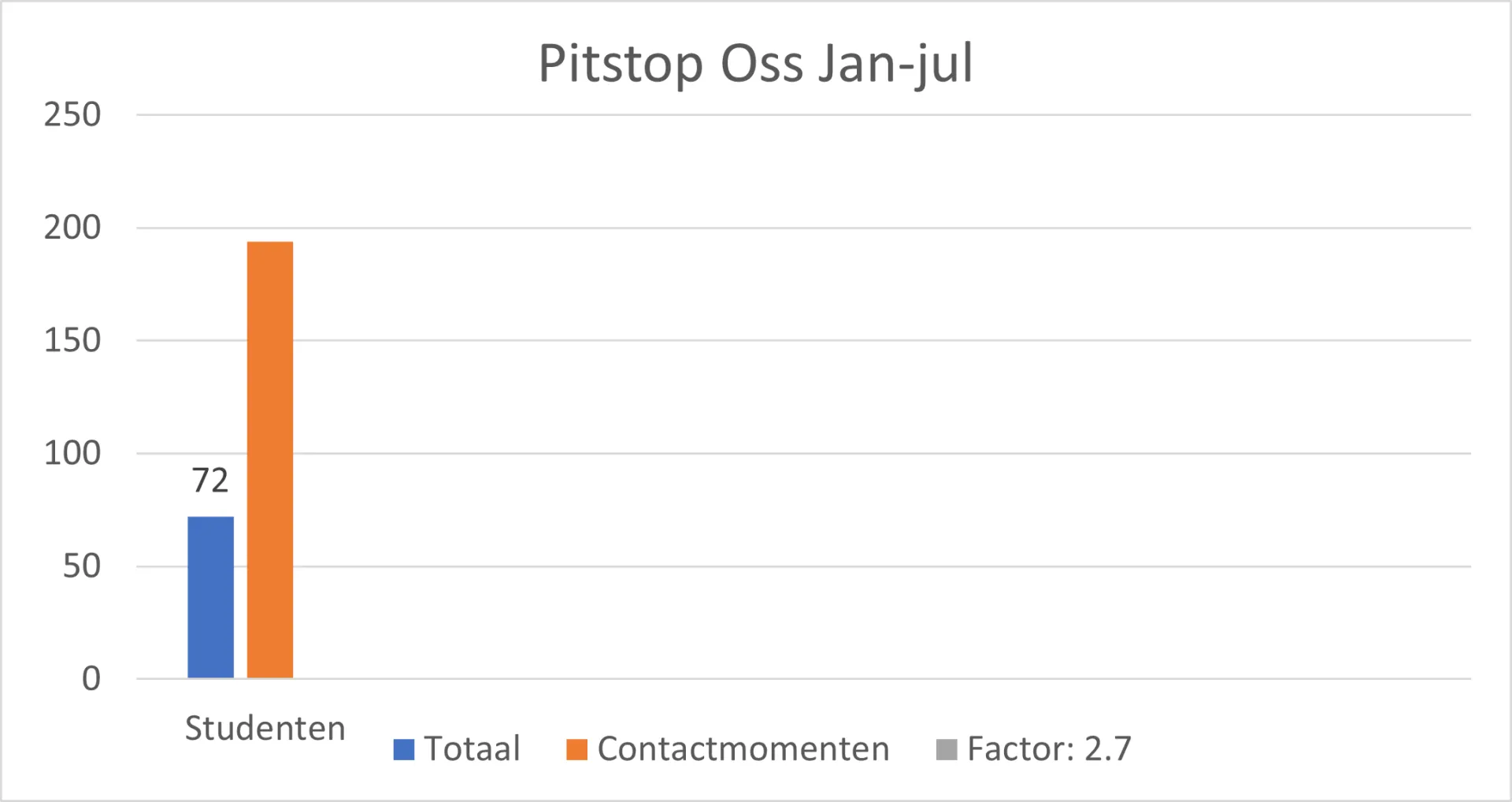
Task: Click the data label 72
Action: [210, 481]
